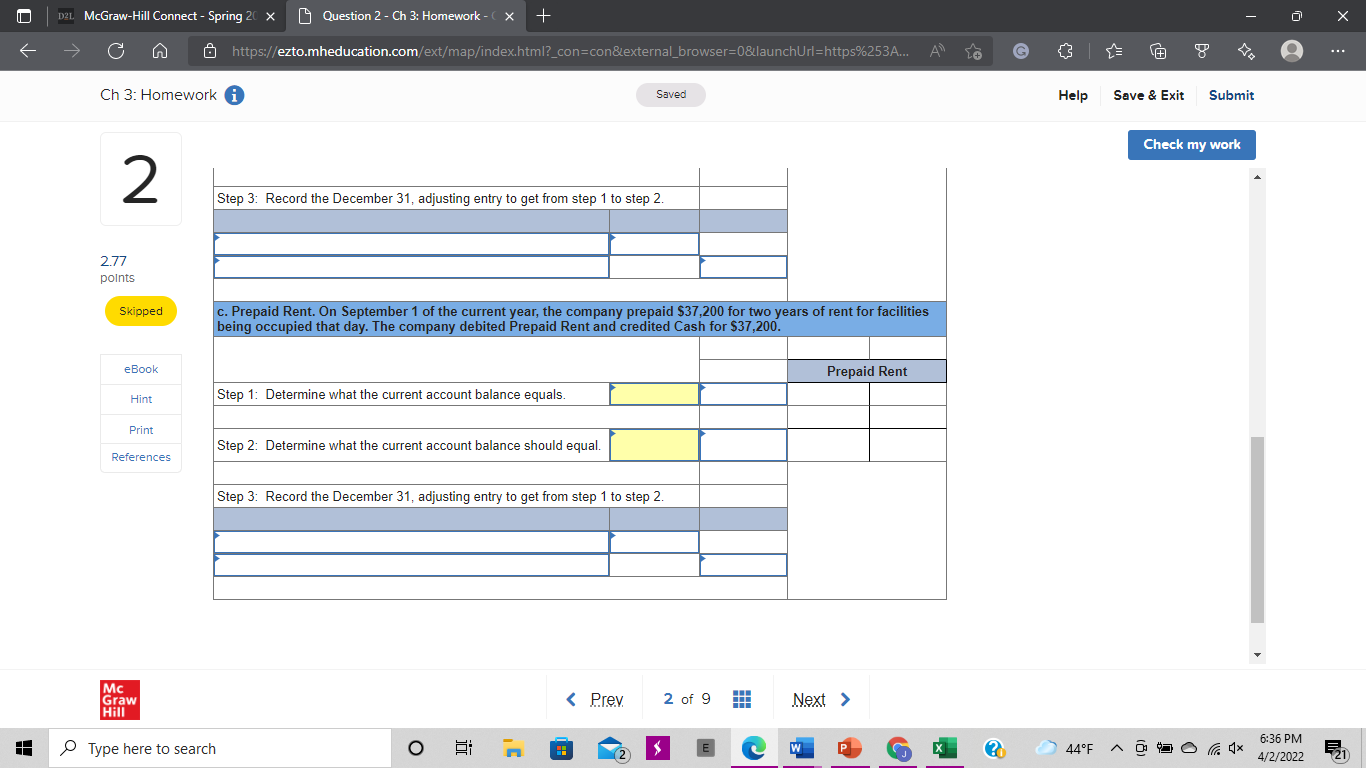Open second account dropdown under Prepaid Rent Step 3

coord(411,565)
